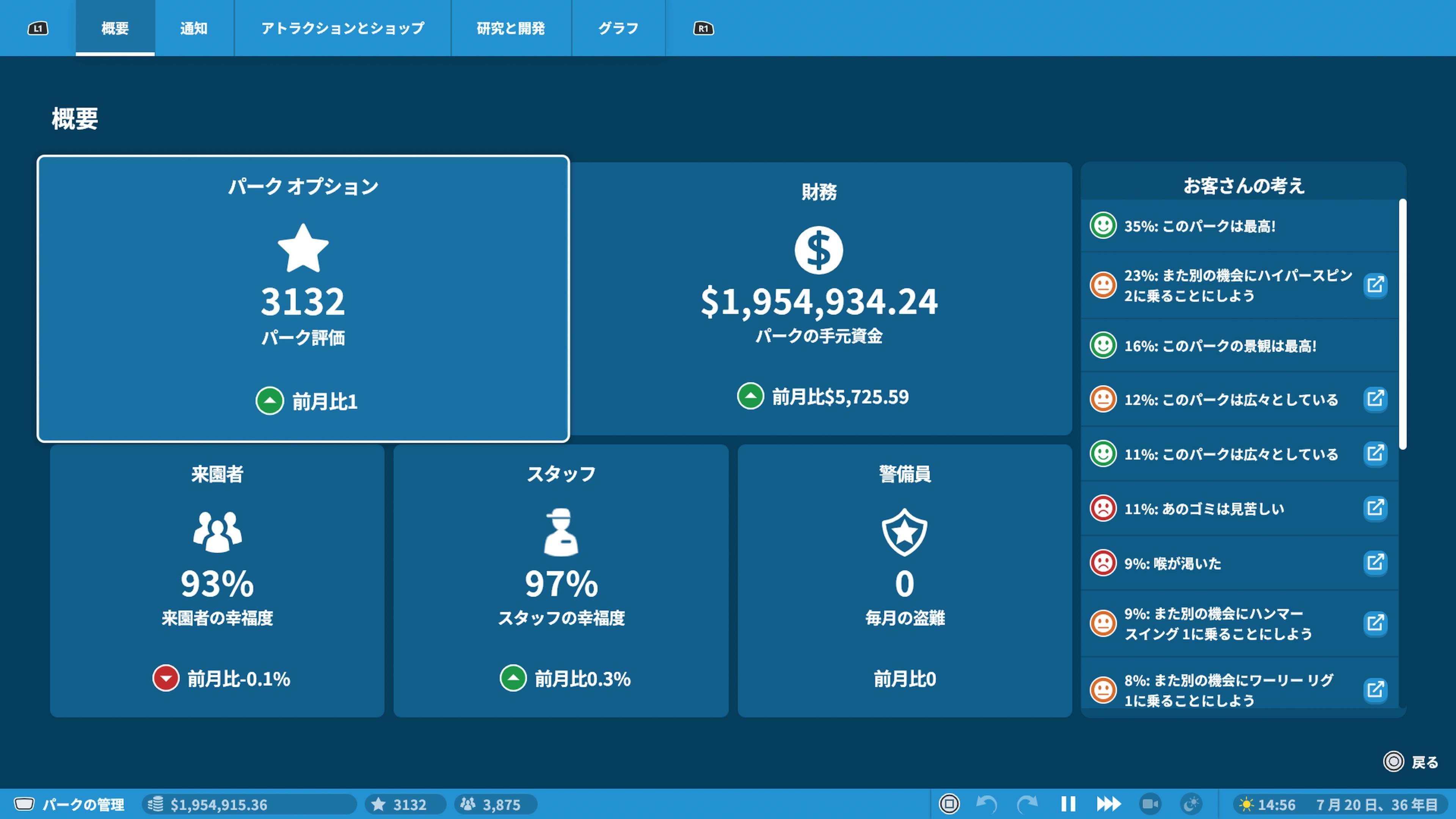Switch to the 通知 tab

(194, 28)
